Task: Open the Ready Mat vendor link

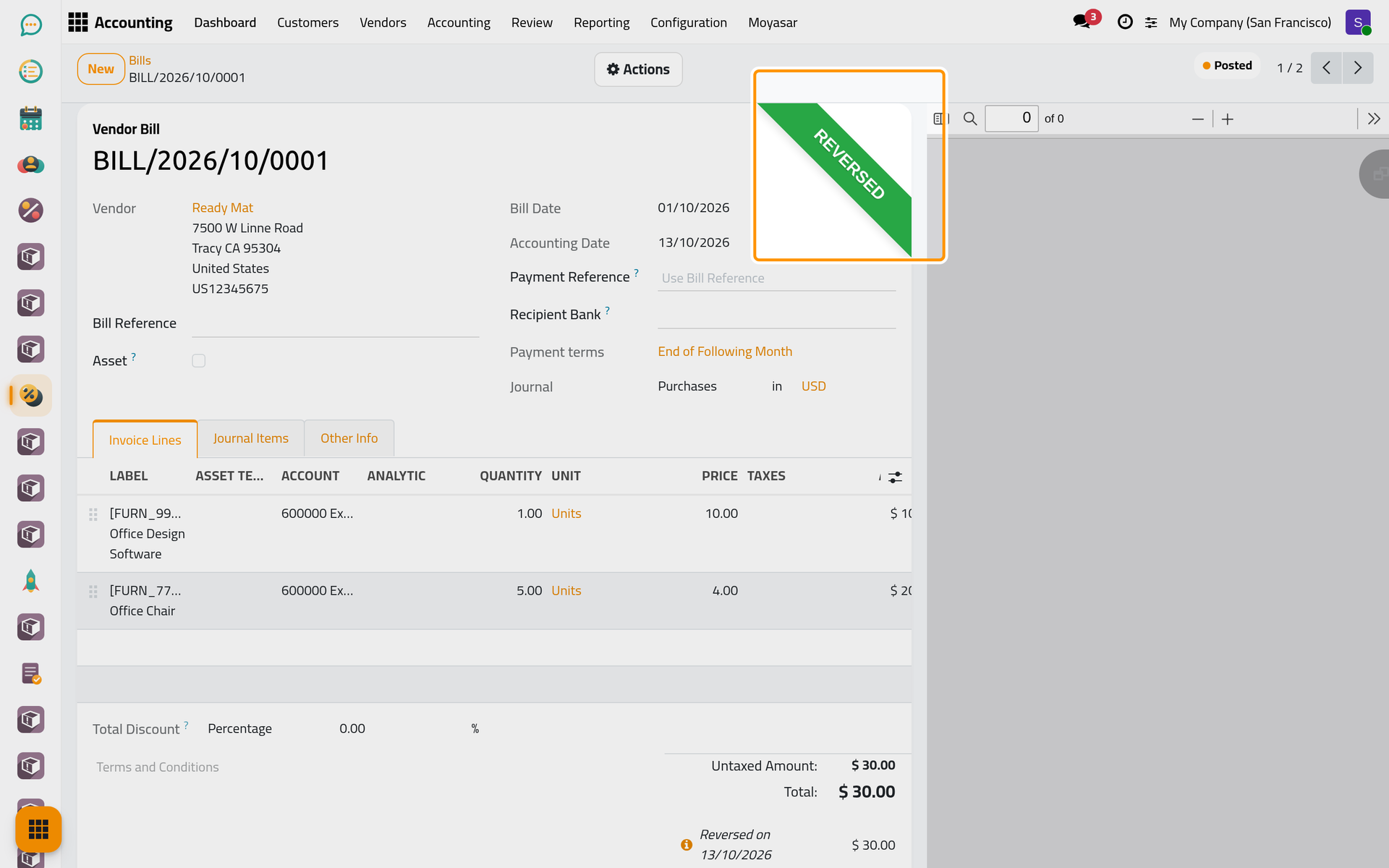Action: [x=222, y=208]
